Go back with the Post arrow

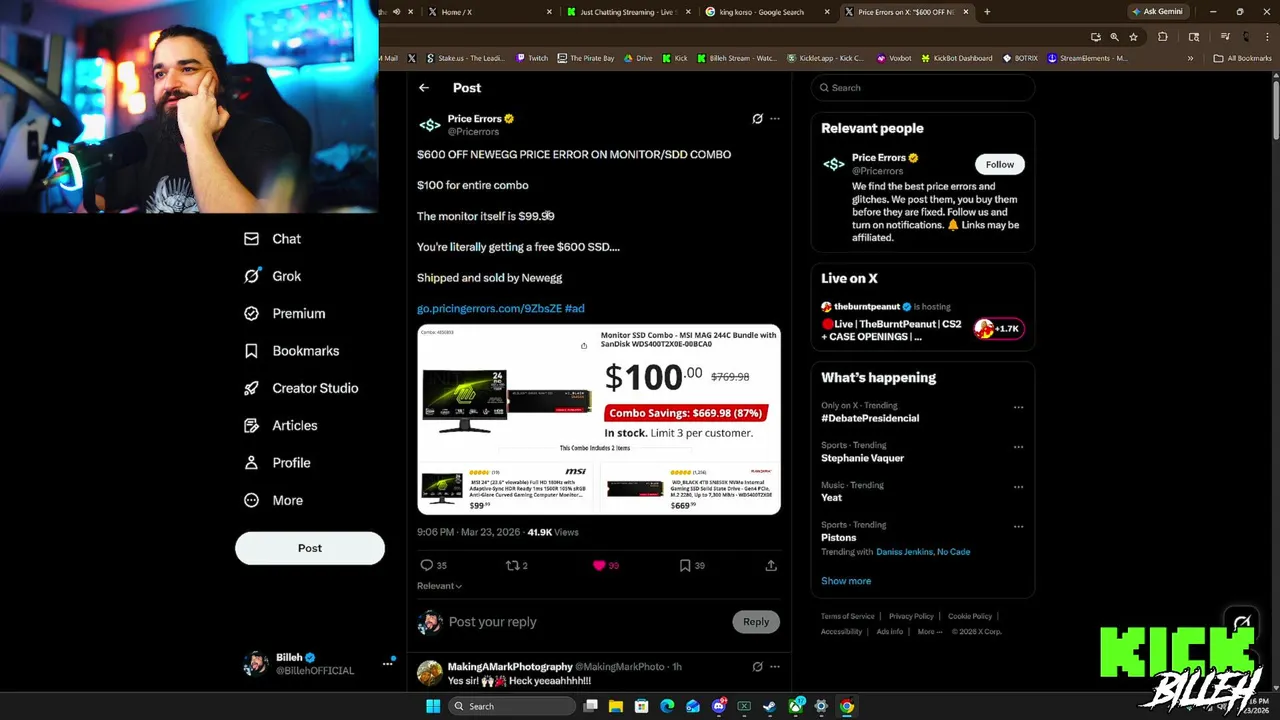coord(424,88)
